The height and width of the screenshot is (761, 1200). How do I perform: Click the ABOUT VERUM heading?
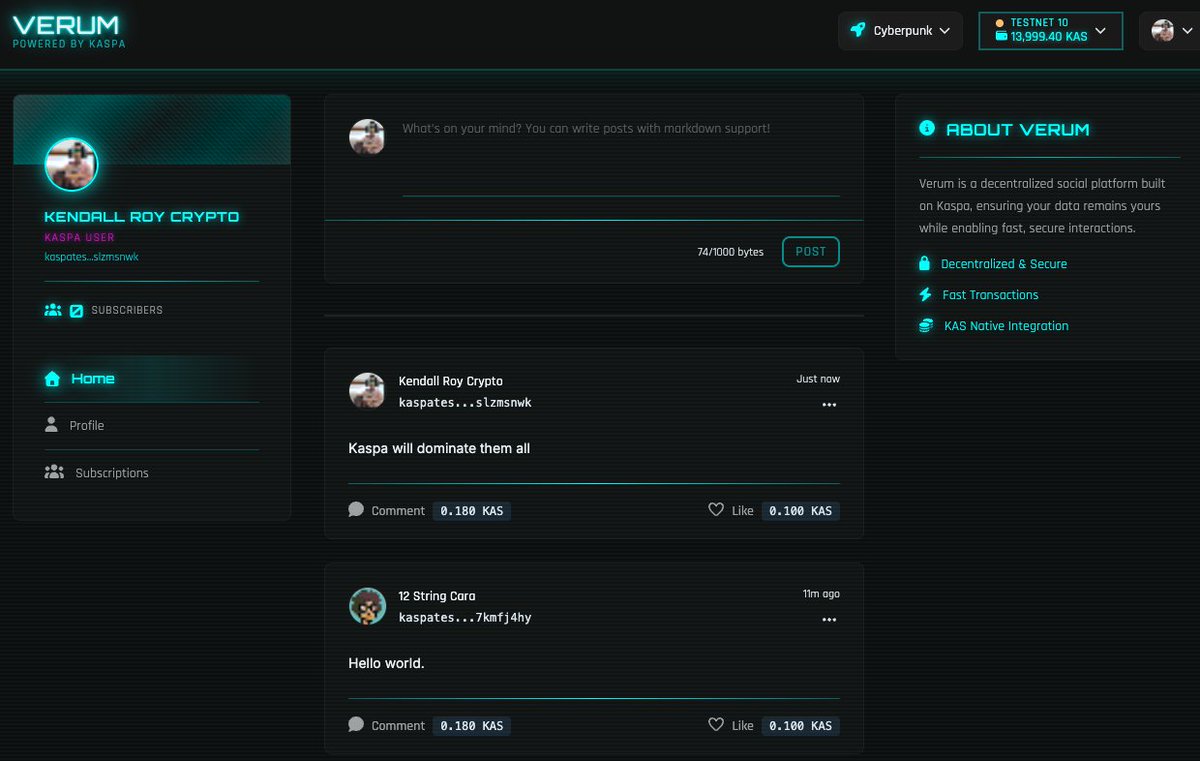tap(1018, 129)
